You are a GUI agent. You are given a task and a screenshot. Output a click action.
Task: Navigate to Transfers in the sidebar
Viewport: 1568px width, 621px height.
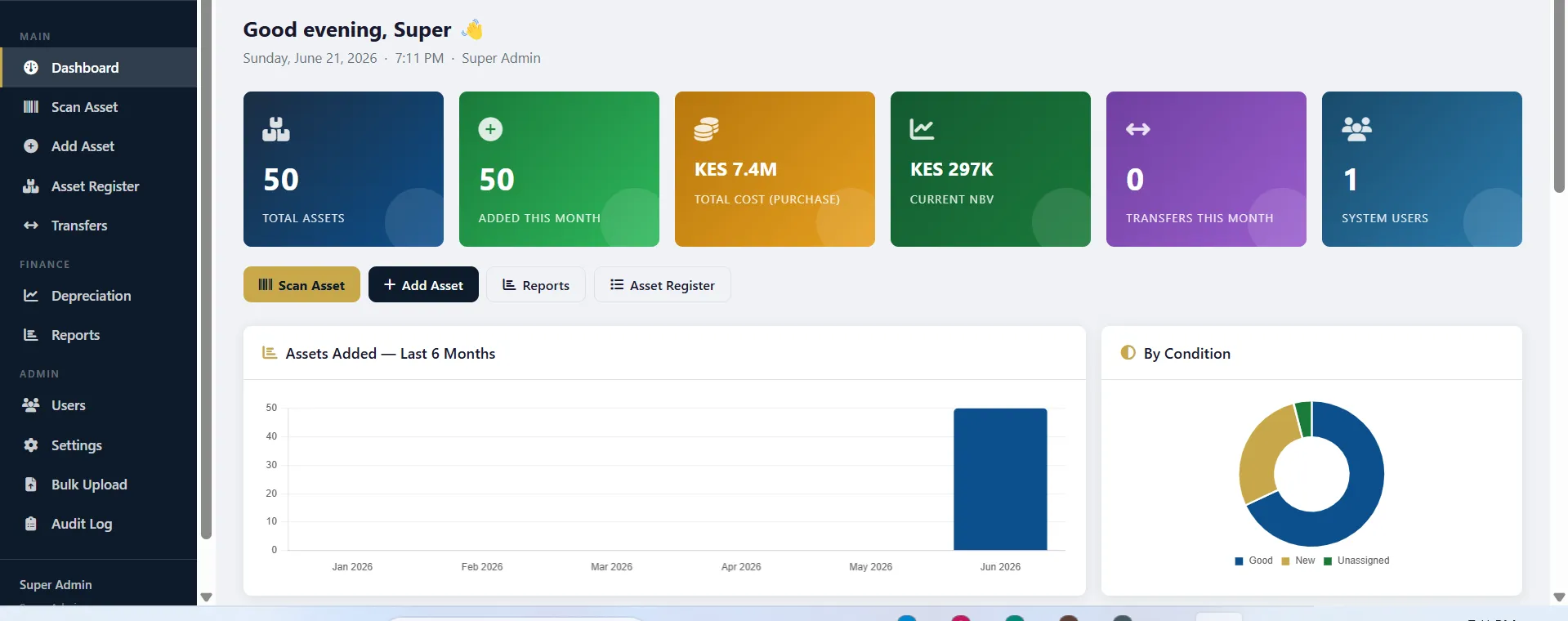pyautogui.click(x=98, y=226)
